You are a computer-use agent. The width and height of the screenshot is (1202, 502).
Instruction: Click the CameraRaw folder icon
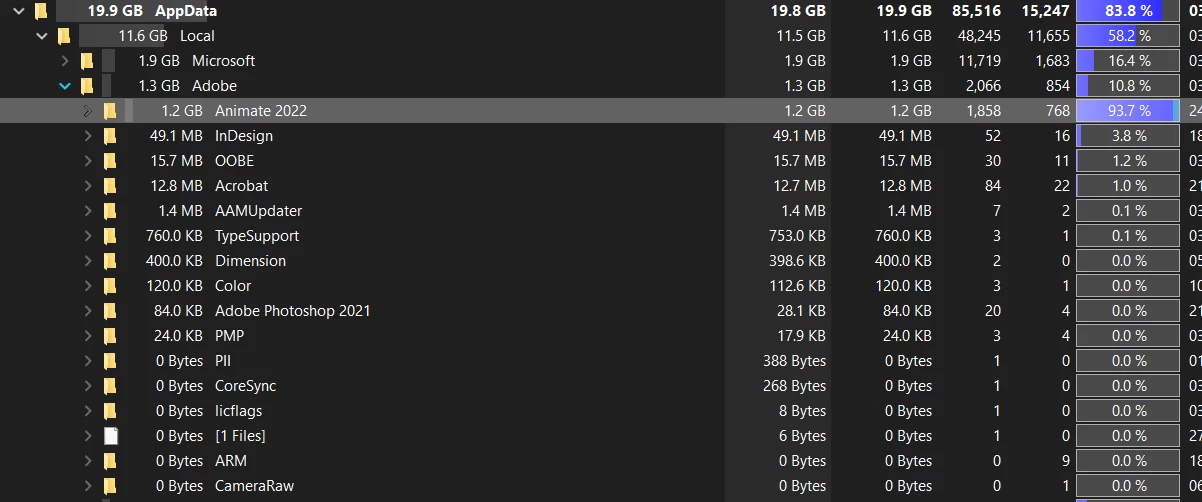110,486
